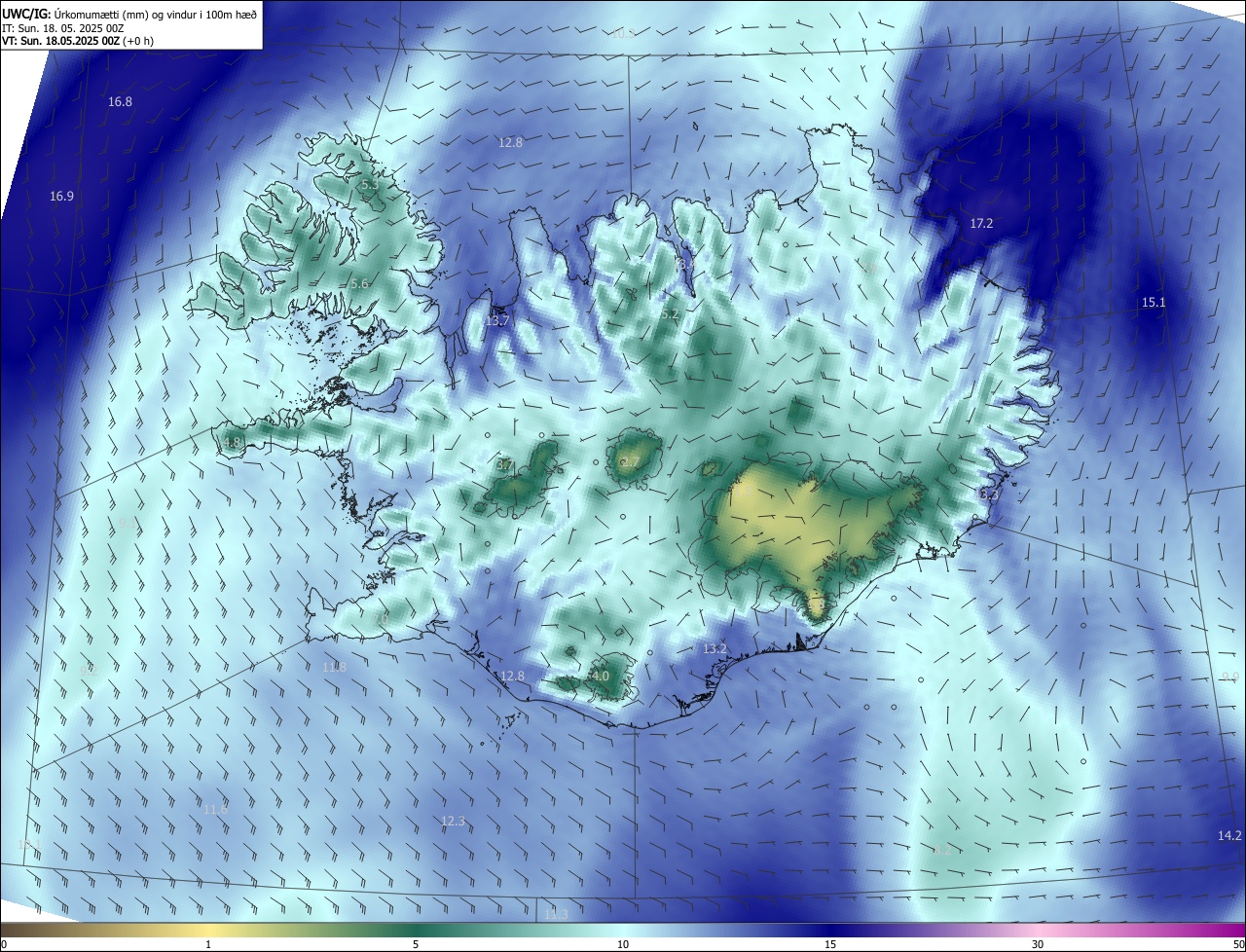Click the color scale tick label 5

point(416,944)
